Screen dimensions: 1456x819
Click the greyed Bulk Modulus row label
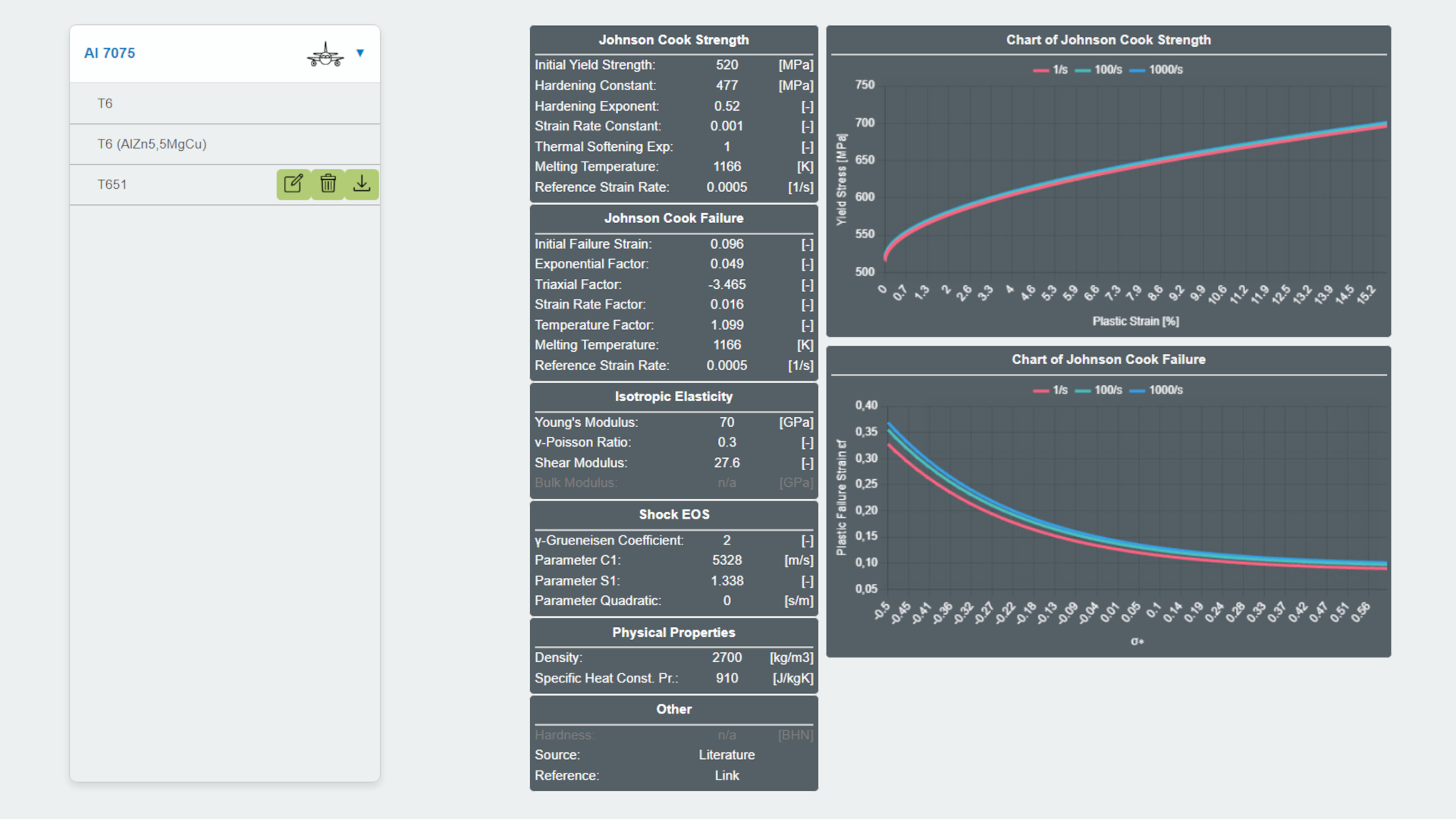[576, 482]
